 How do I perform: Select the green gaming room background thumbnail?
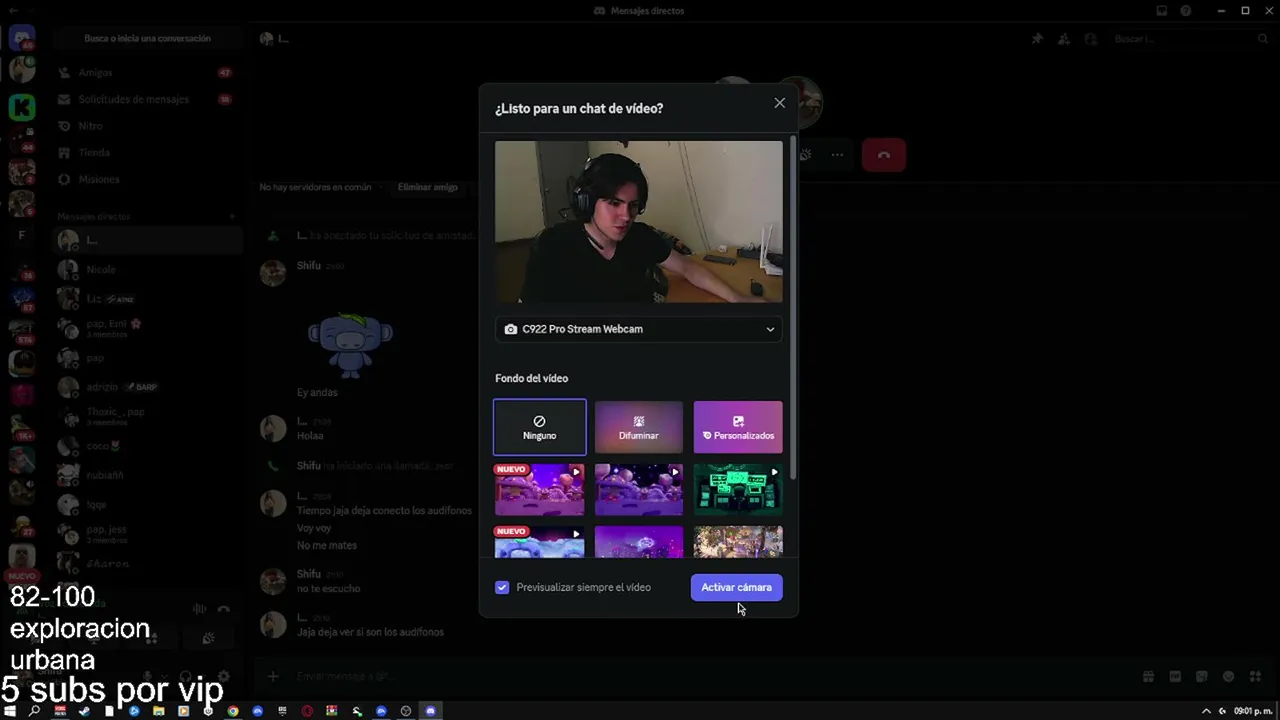pos(738,489)
